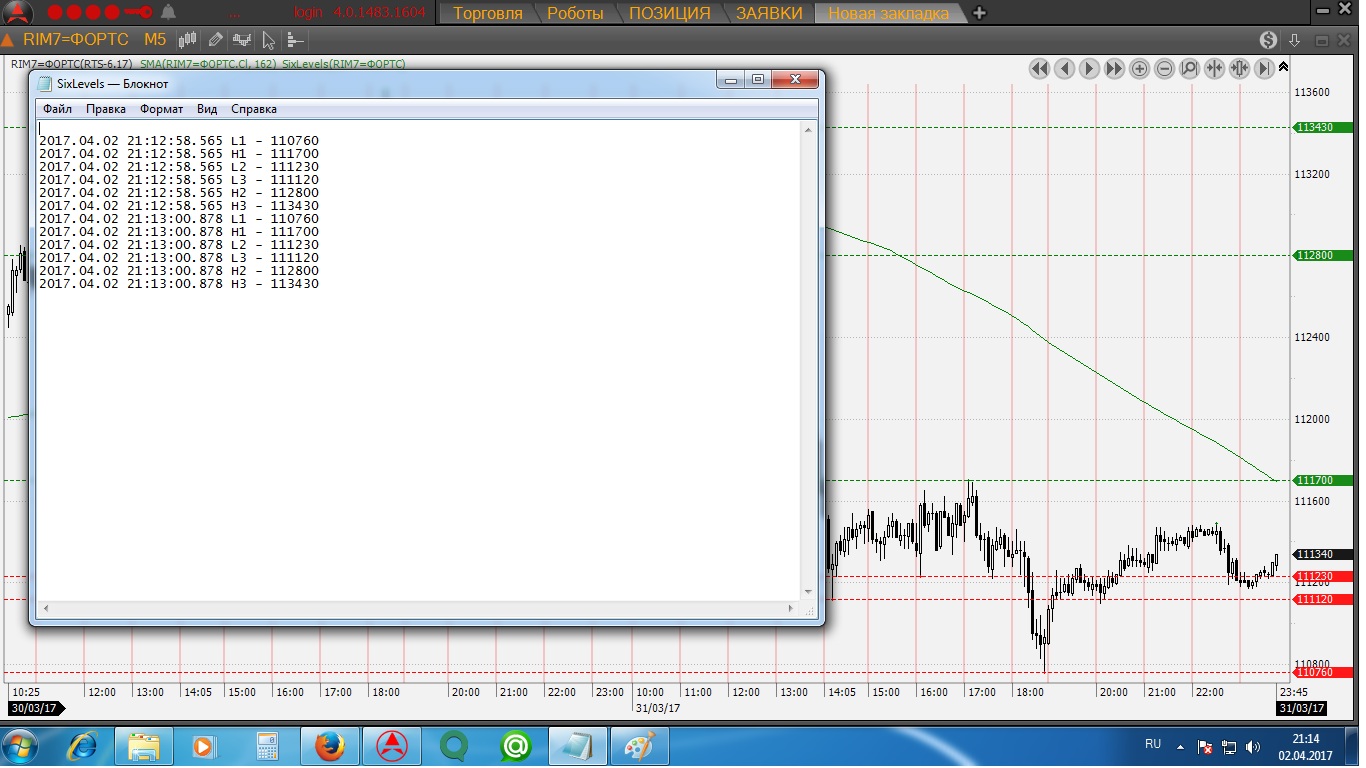
Task: Collapse the chart navigation toolbar chevron
Action: point(1284,69)
